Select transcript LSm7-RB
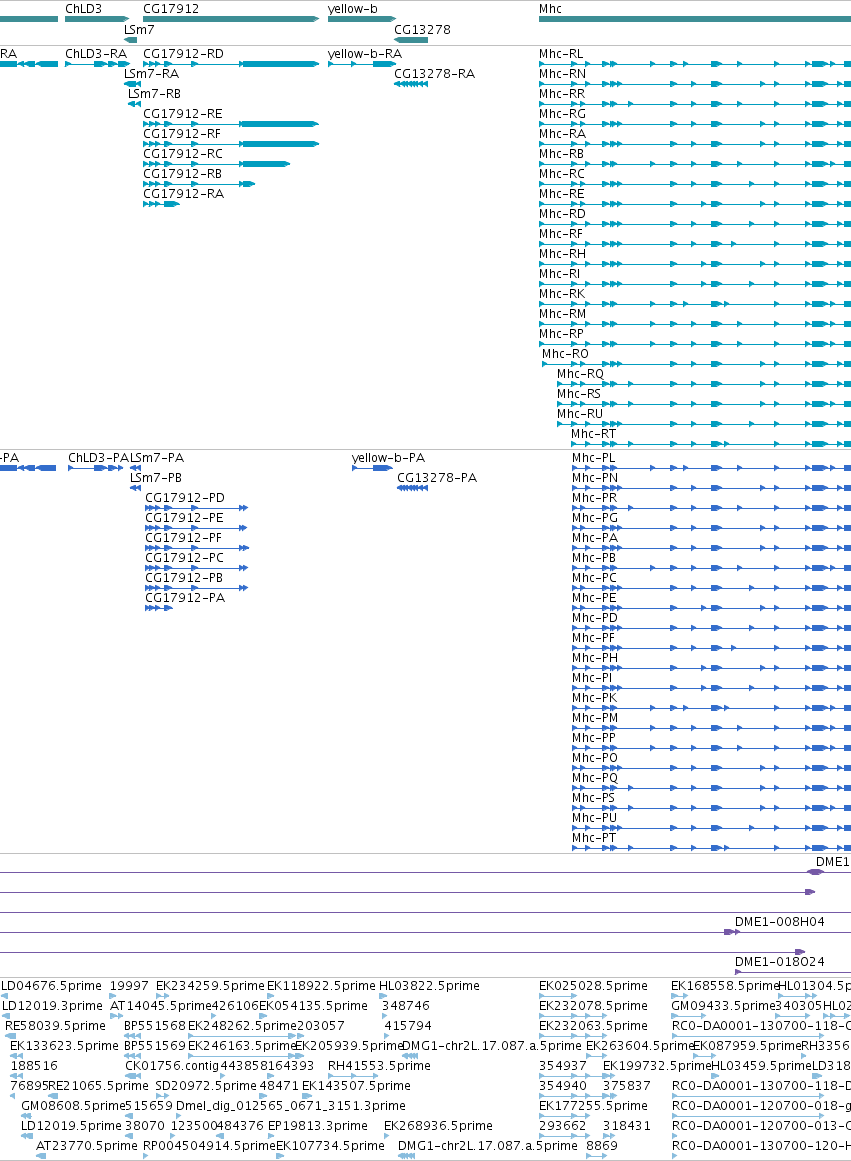The image size is (851, 1161). pyautogui.click(x=154, y=94)
